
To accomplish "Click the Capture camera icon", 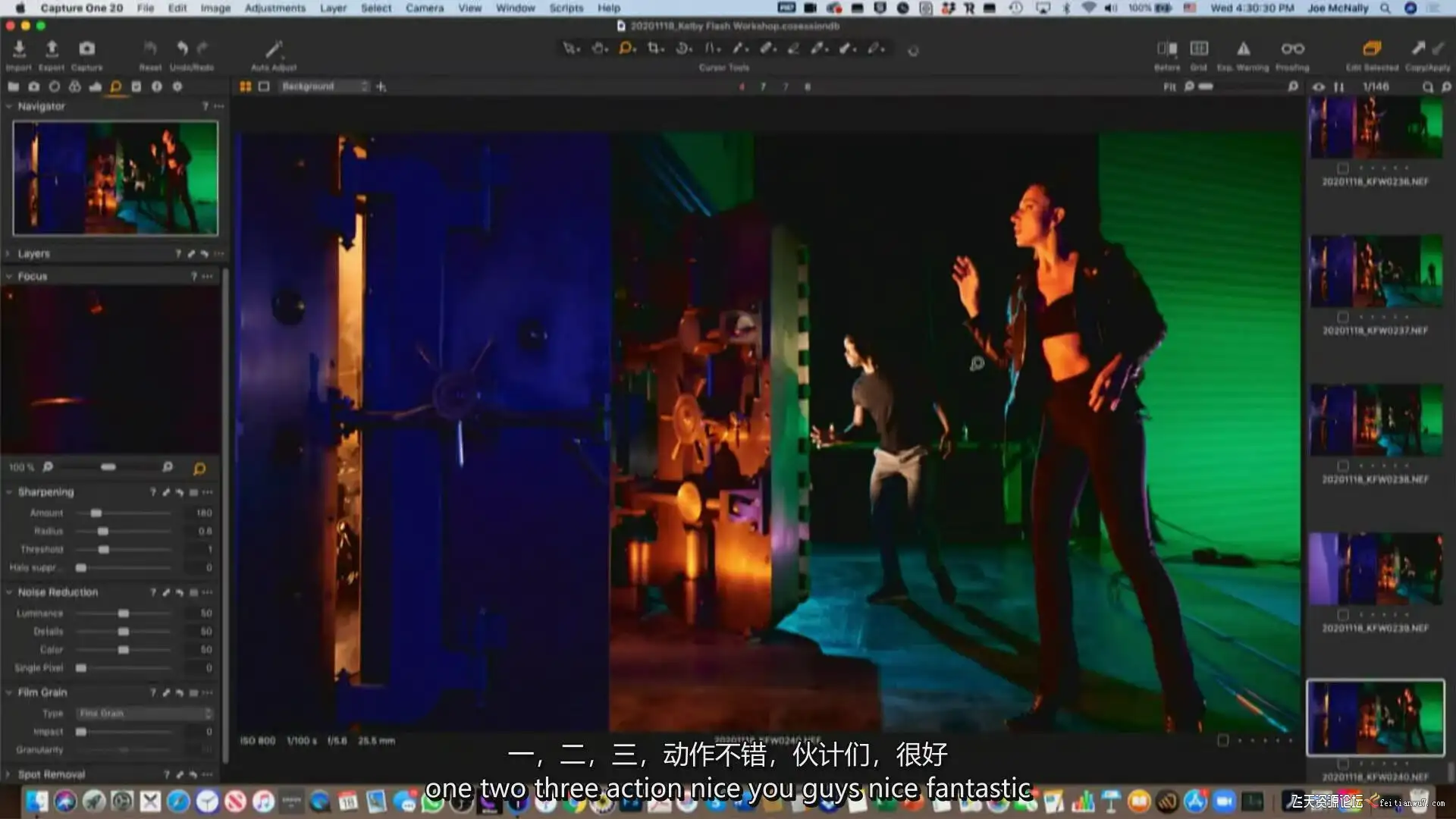I will (87, 49).
